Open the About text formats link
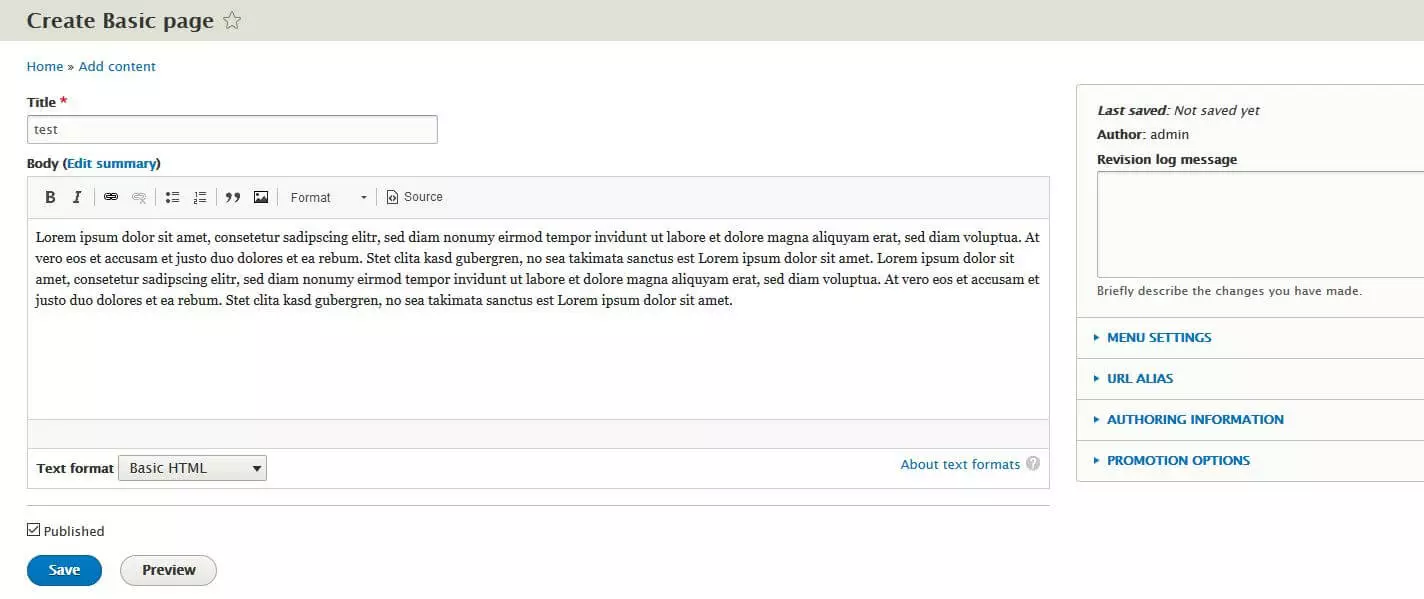Image resolution: width=1424 pixels, height=599 pixels. pyautogui.click(x=960, y=464)
